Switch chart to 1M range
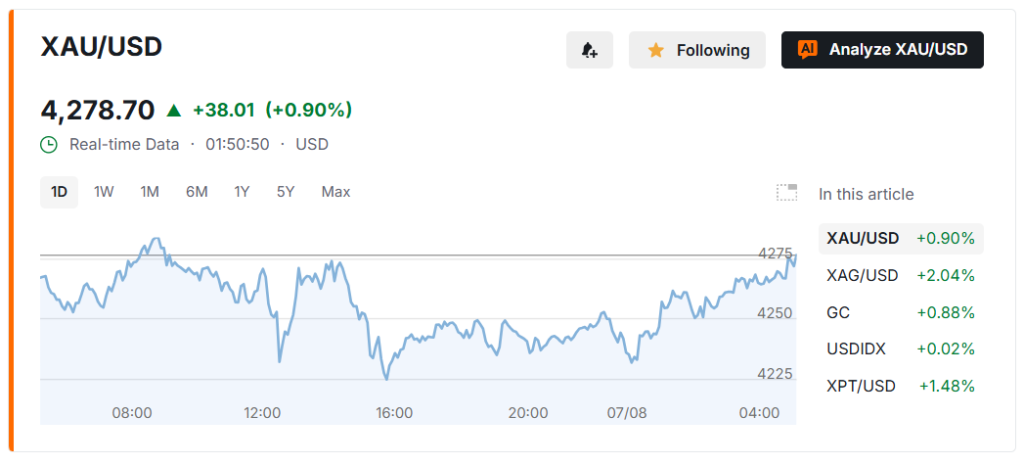 [150, 192]
